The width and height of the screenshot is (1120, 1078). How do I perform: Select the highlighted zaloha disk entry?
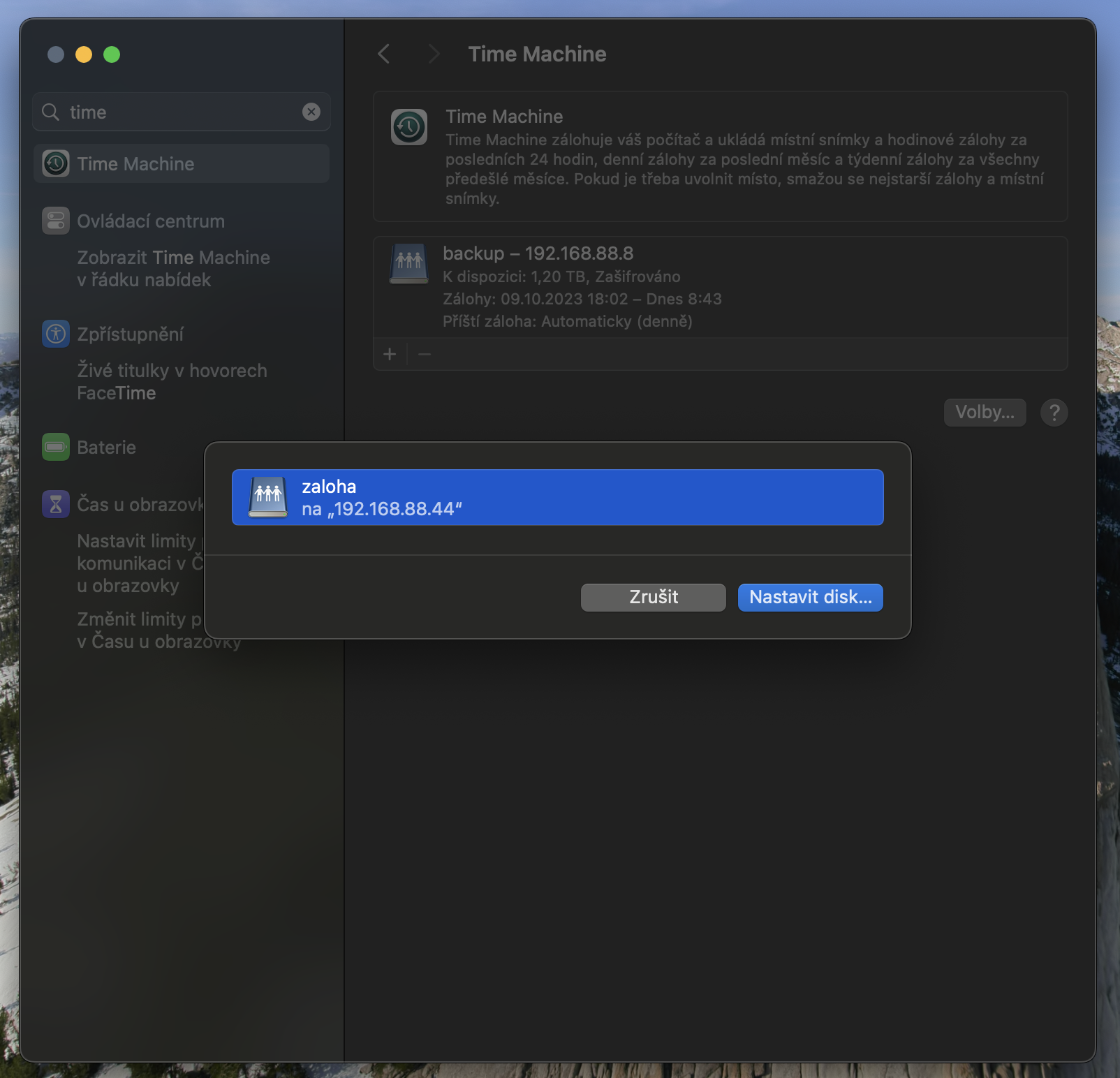pyautogui.click(x=557, y=497)
